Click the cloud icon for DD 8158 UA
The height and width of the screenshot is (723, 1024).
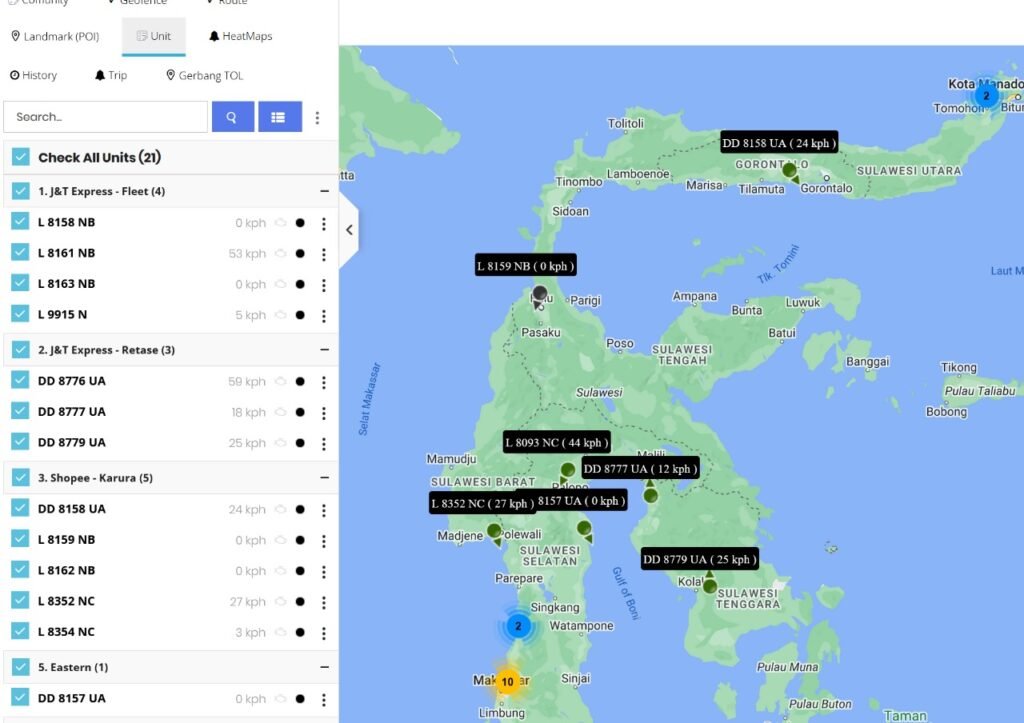pyautogui.click(x=281, y=509)
